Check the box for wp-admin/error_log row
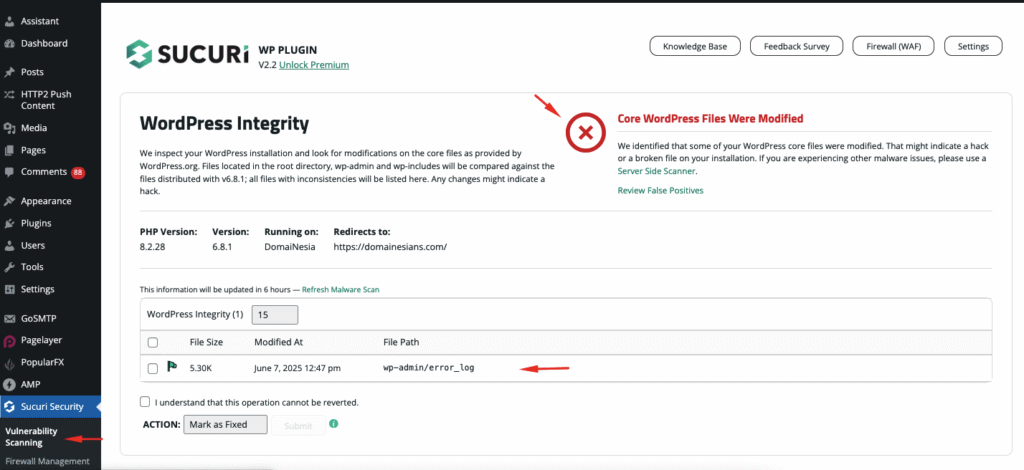The image size is (1024, 470). (153, 368)
